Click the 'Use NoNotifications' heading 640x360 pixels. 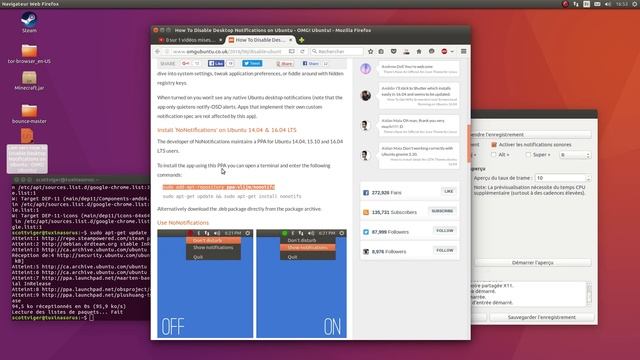coord(183,222)
